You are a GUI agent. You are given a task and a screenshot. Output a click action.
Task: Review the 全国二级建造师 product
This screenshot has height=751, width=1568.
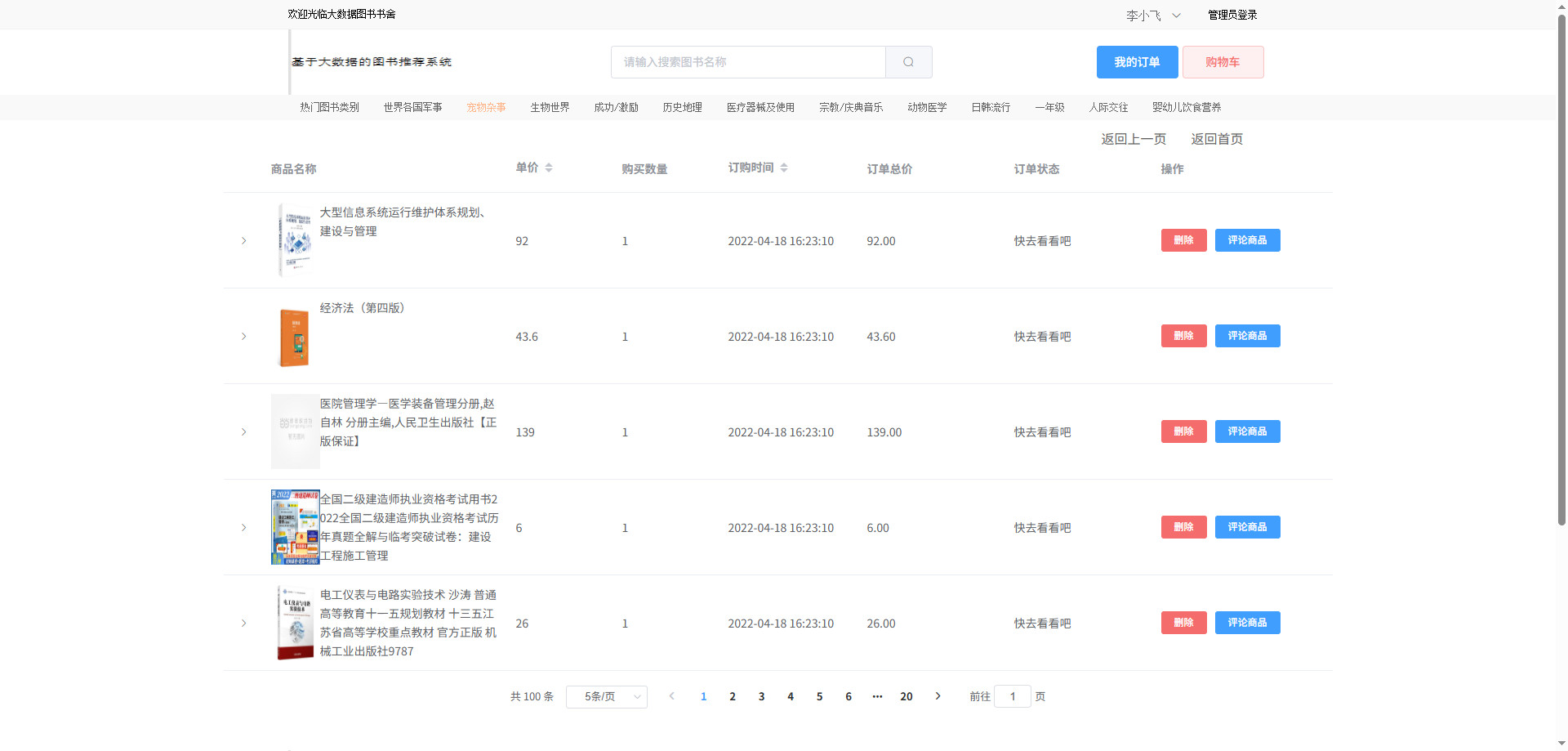coord(1247,527)
